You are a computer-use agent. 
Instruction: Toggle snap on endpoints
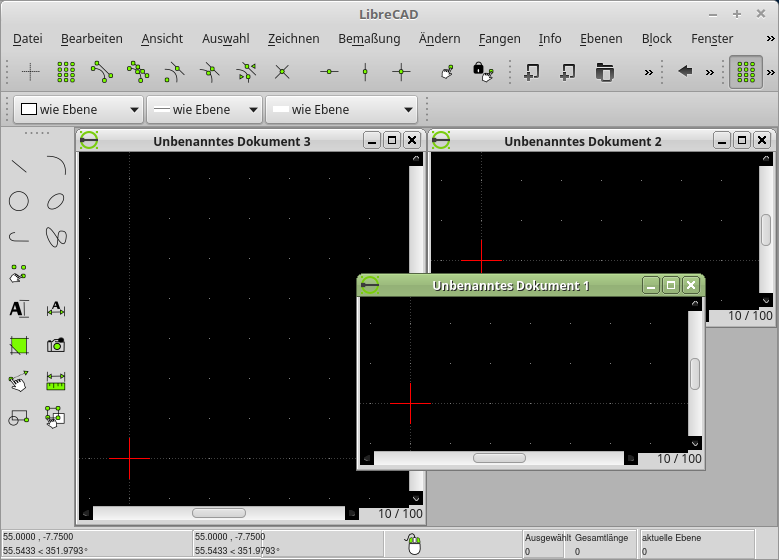tap(102, 72)
